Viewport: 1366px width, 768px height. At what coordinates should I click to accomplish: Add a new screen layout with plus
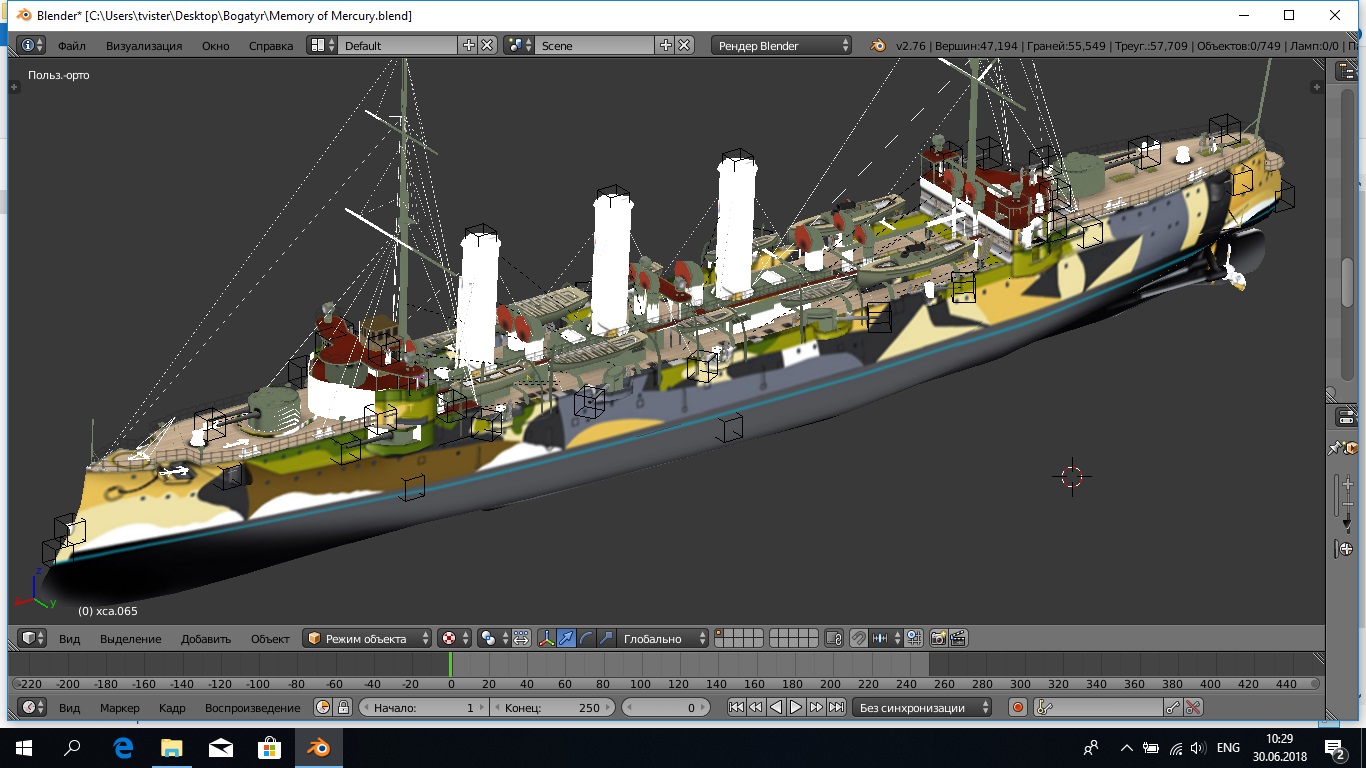point(468,45)
